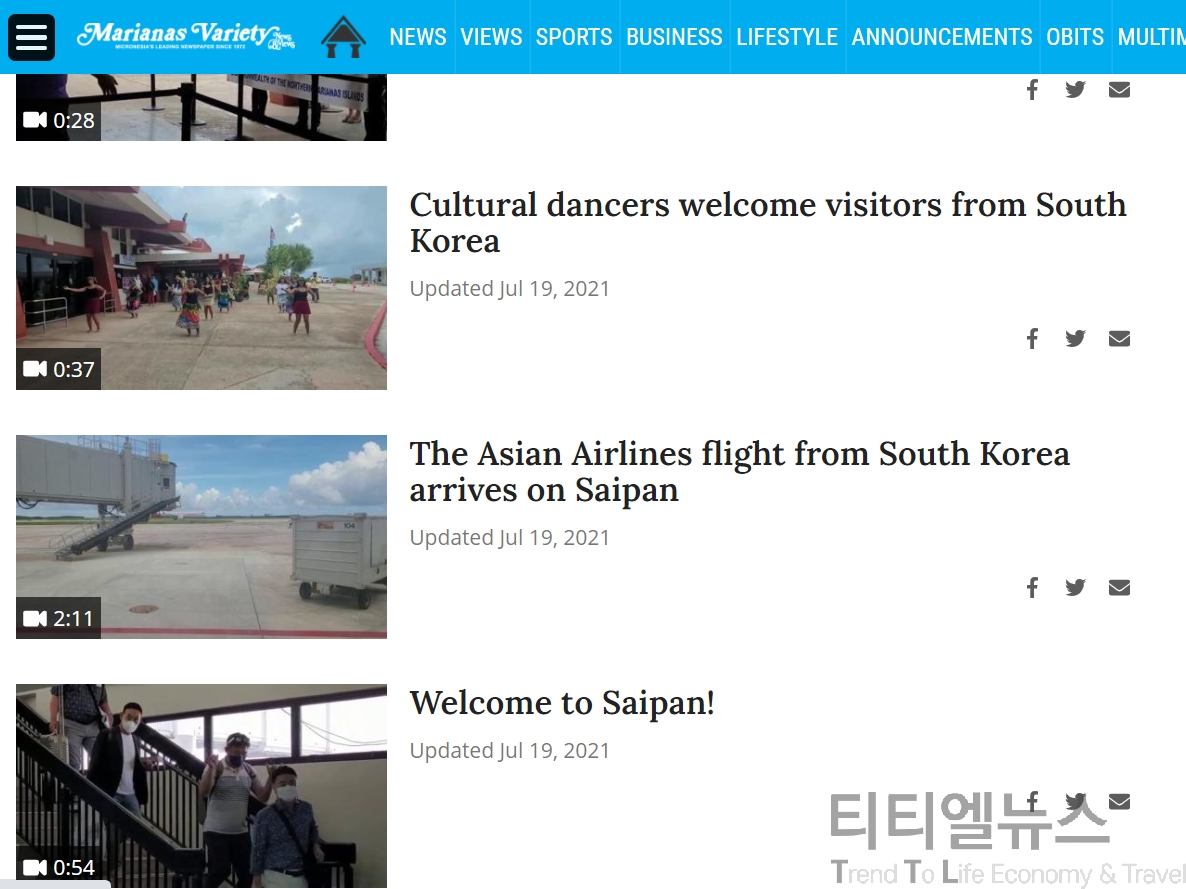Share Asian Airlines flight video on Facebook

pyautogui.click(x=1032, y=587)
